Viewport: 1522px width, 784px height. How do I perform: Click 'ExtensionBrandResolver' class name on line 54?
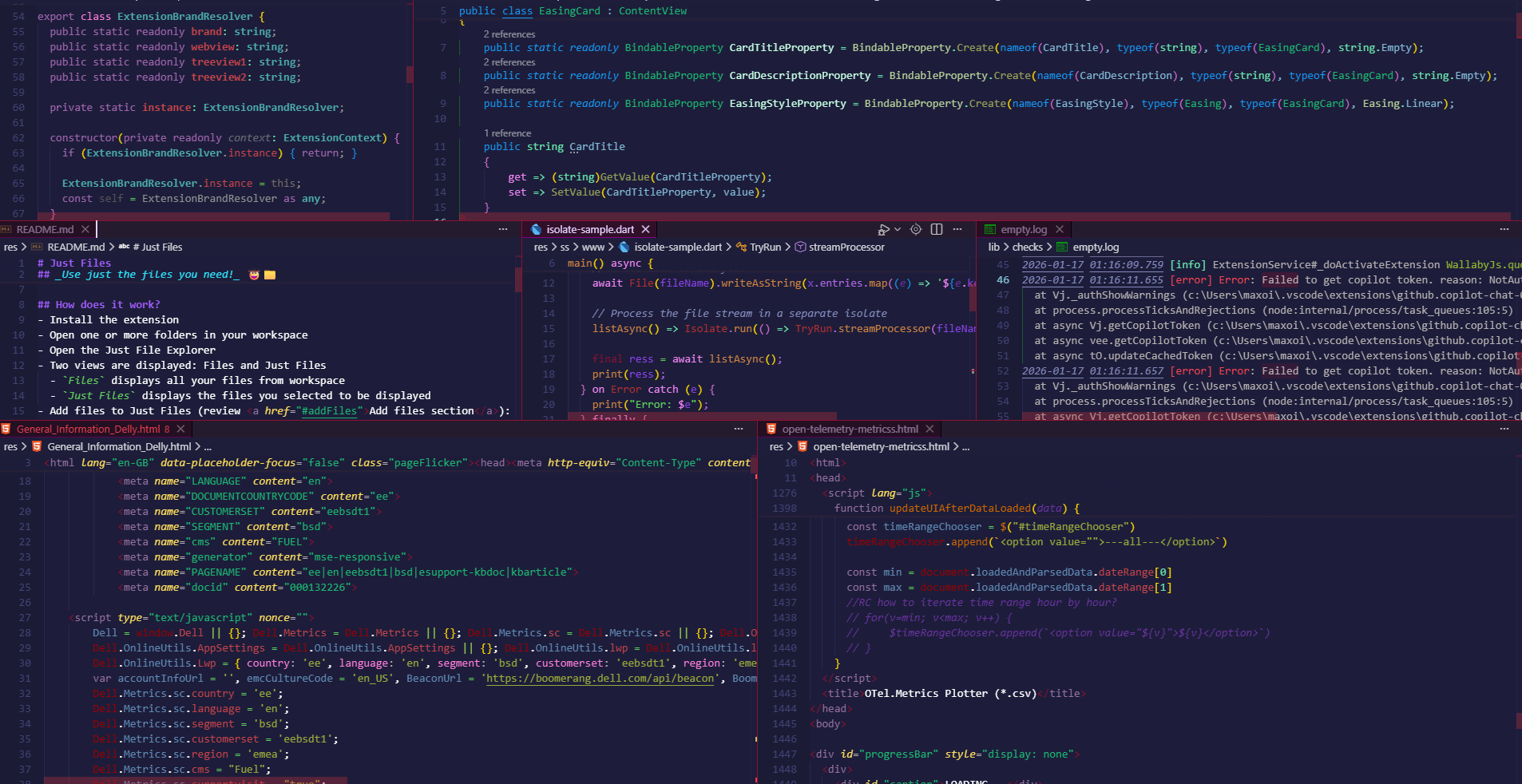pyautogui.click(x=184, y=17)
